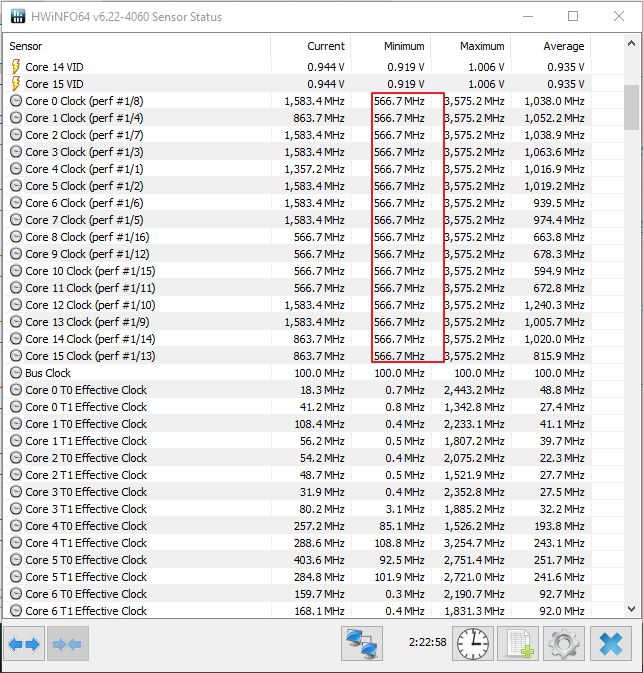Click the Core 14 VID lightning icon
The image size is (643, 673).
[16, 67]
